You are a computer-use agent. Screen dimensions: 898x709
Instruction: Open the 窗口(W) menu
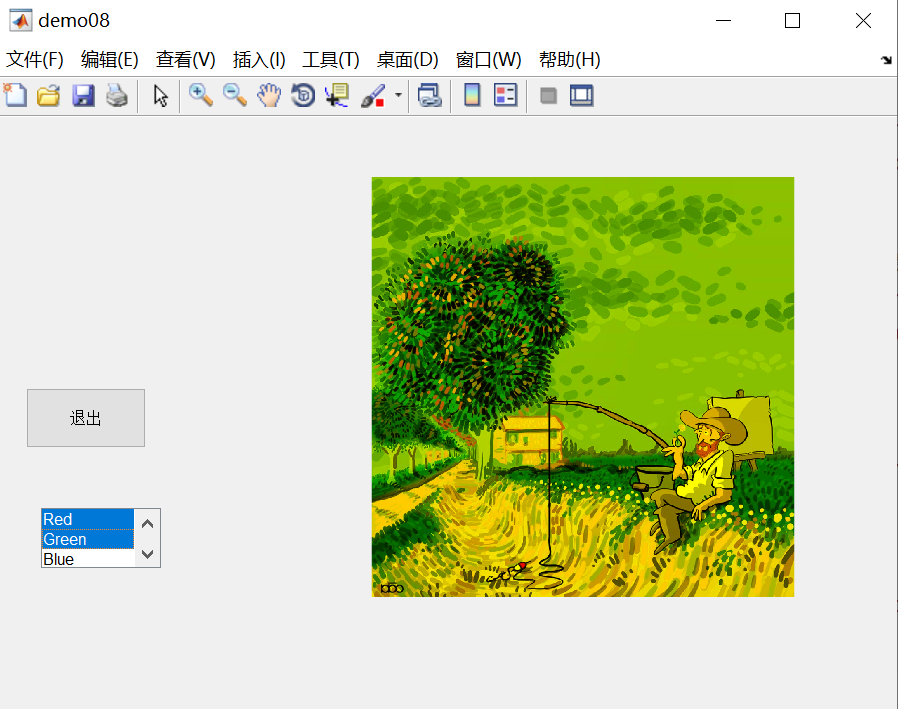[x=489, y=60]
